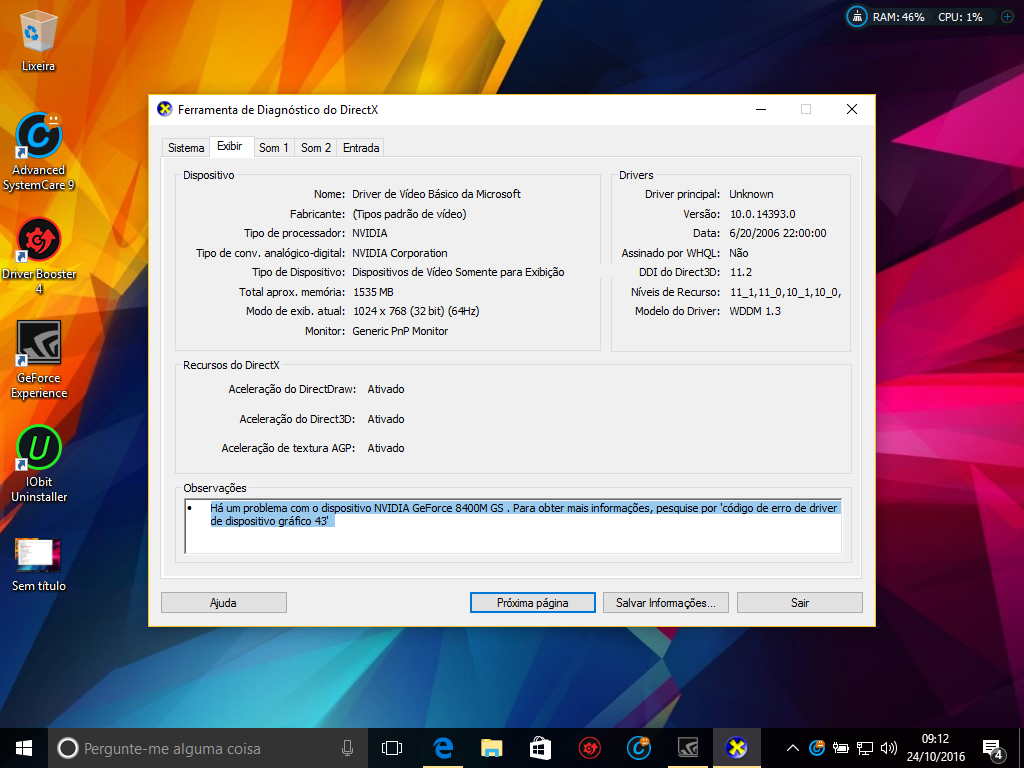Click the Ajuda button
Image resolution: width=1024 pixels, height=768 pixels.
point(223,603)
